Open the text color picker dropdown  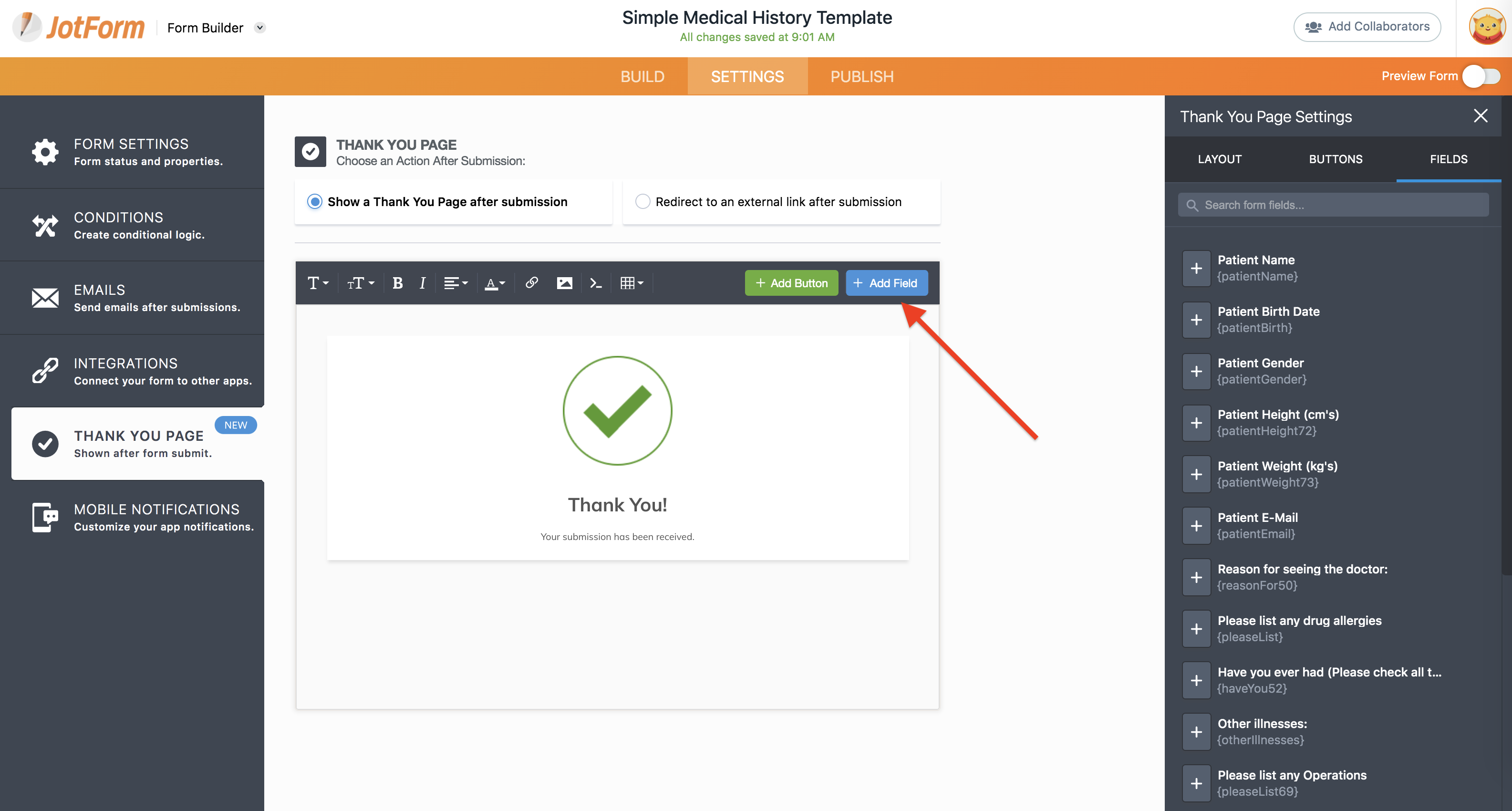click(x=495, y=283)
